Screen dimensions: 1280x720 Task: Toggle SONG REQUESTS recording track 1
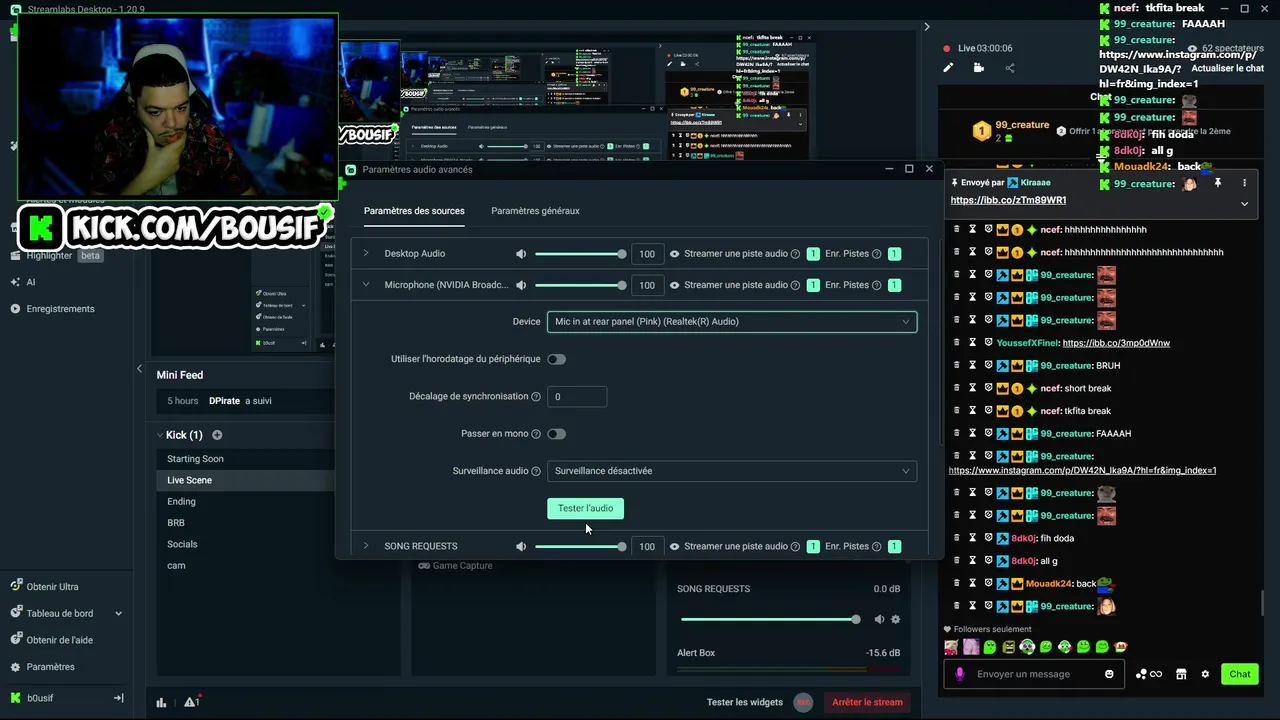pos(894,546)
